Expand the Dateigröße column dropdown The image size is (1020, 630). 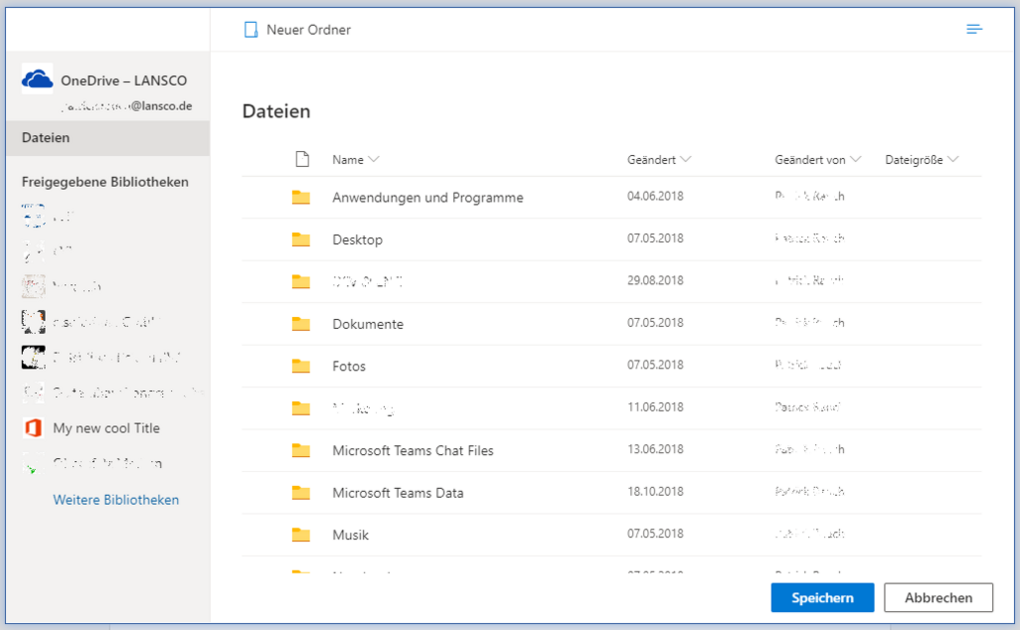(953, 159)
